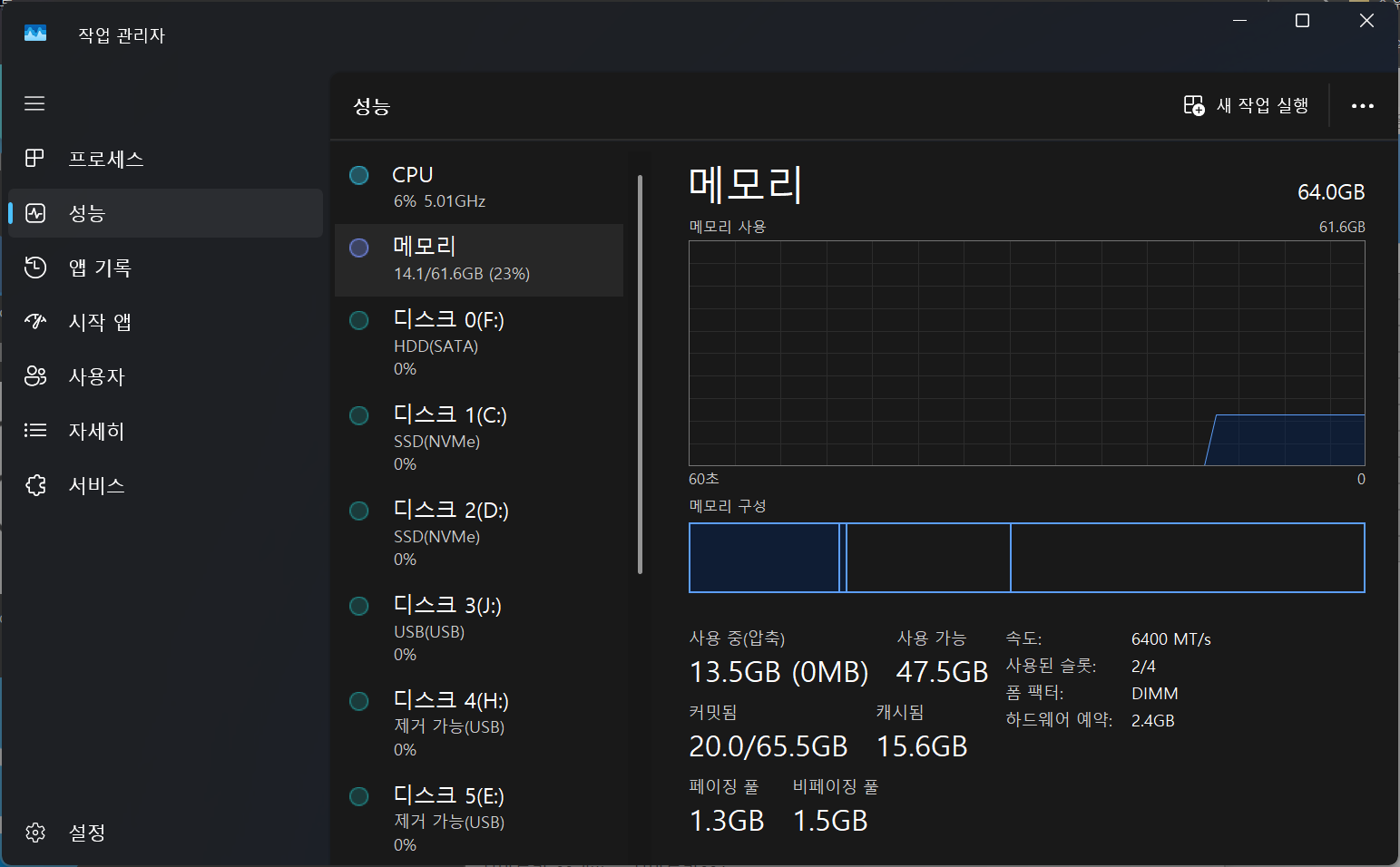The image size is (1400, 867).
Task: Select 디스크 0(F:) HDD entry
Action: point(478,343)
